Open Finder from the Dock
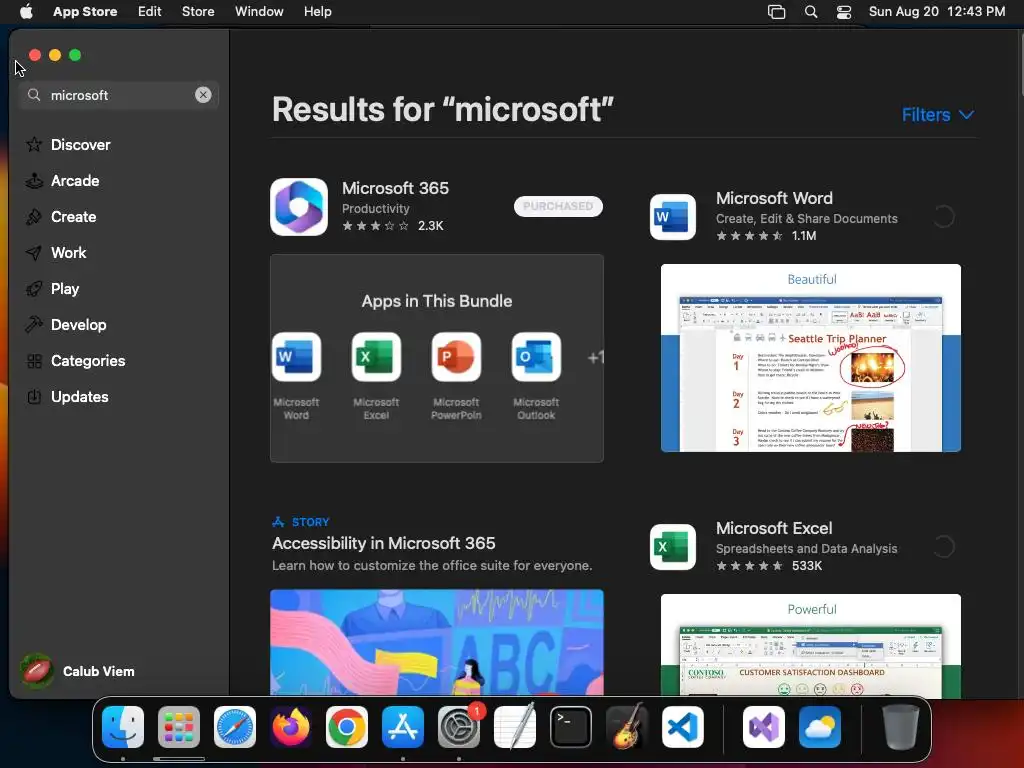The height and width of the screenshot is (768, 1024). pos(123,727)
